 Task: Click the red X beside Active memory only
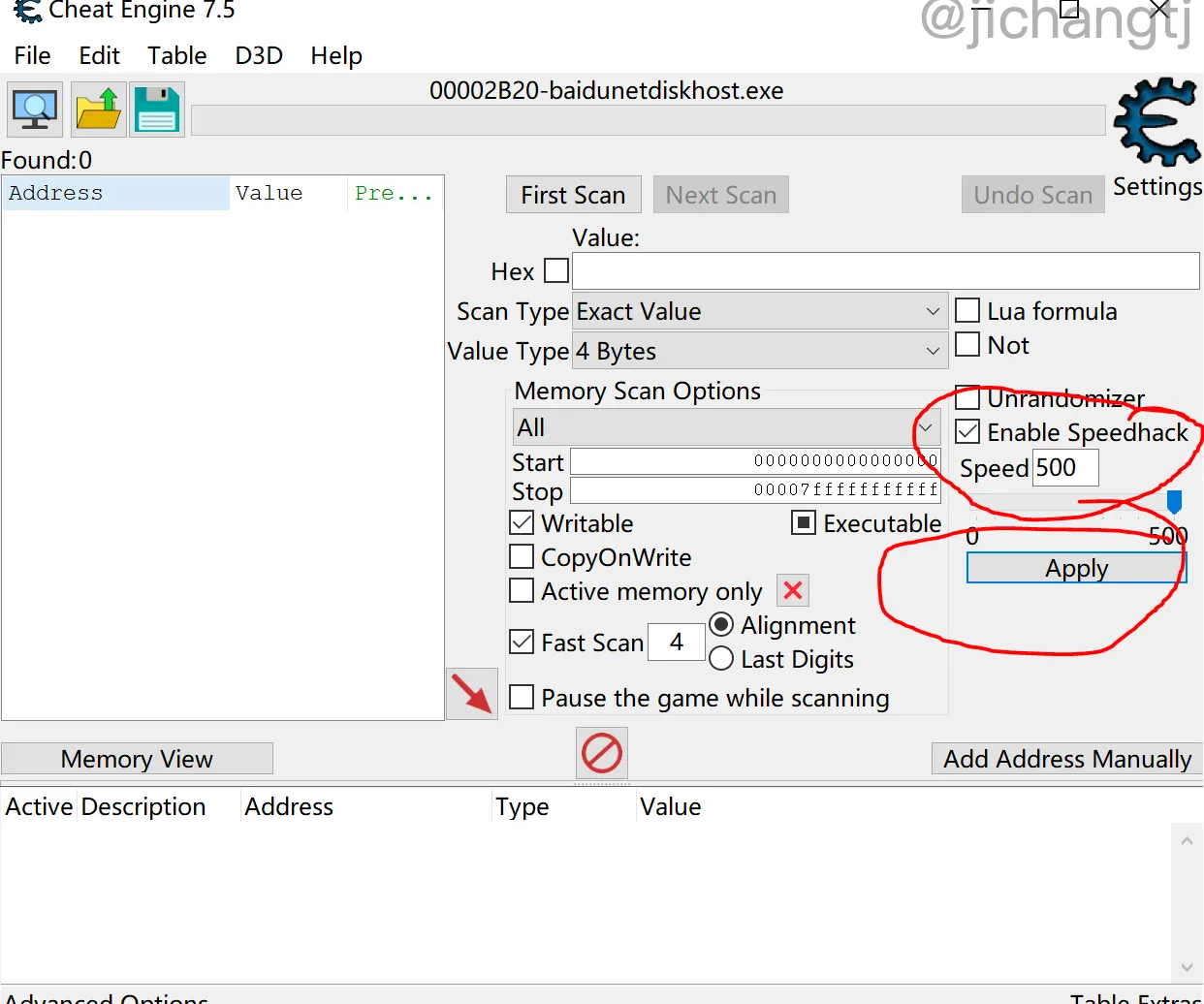pyautogui.click(x=793, y=590)
